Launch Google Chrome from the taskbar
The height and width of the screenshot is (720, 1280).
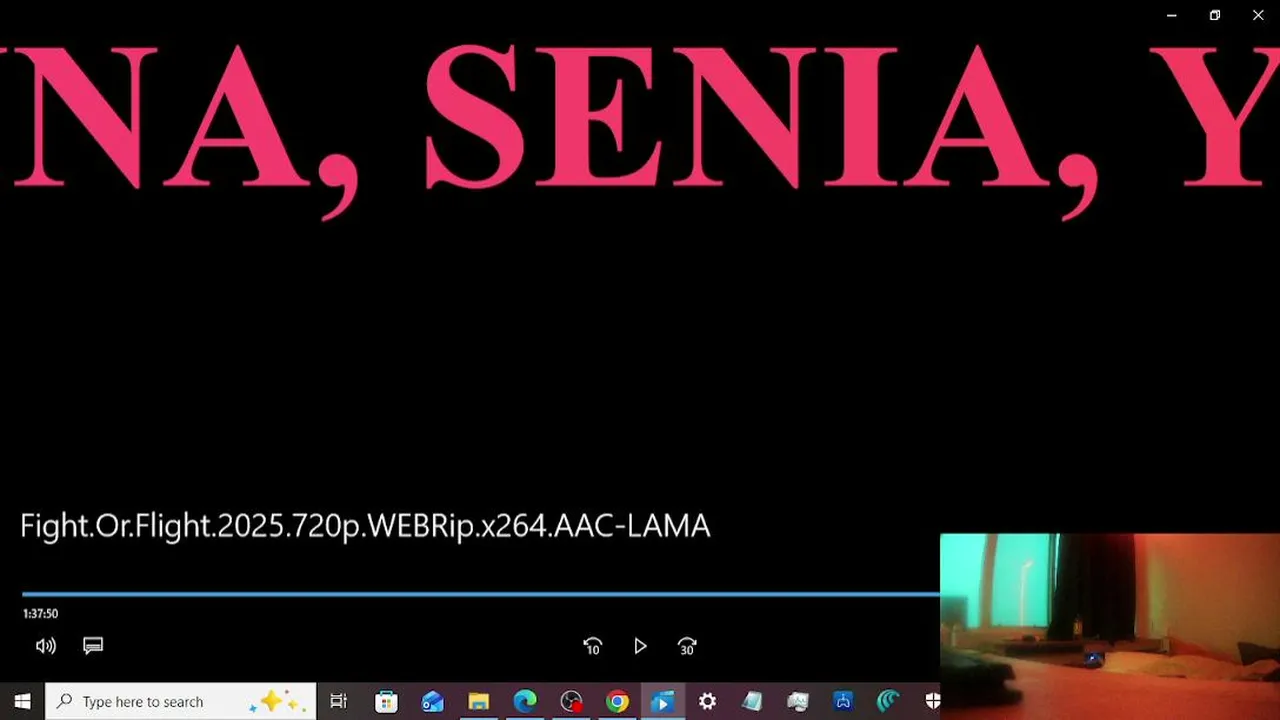pos(617,702)
